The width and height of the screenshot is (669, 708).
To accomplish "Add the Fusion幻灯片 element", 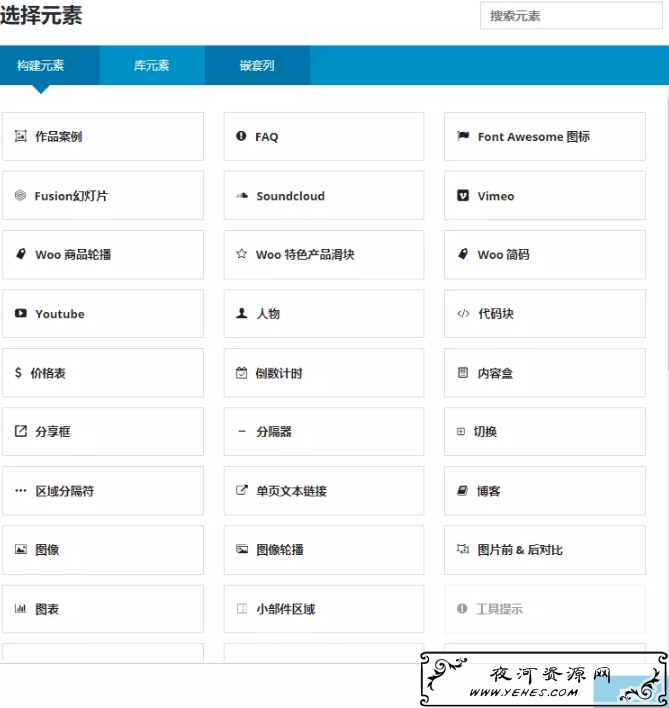I will click(103, 196).
